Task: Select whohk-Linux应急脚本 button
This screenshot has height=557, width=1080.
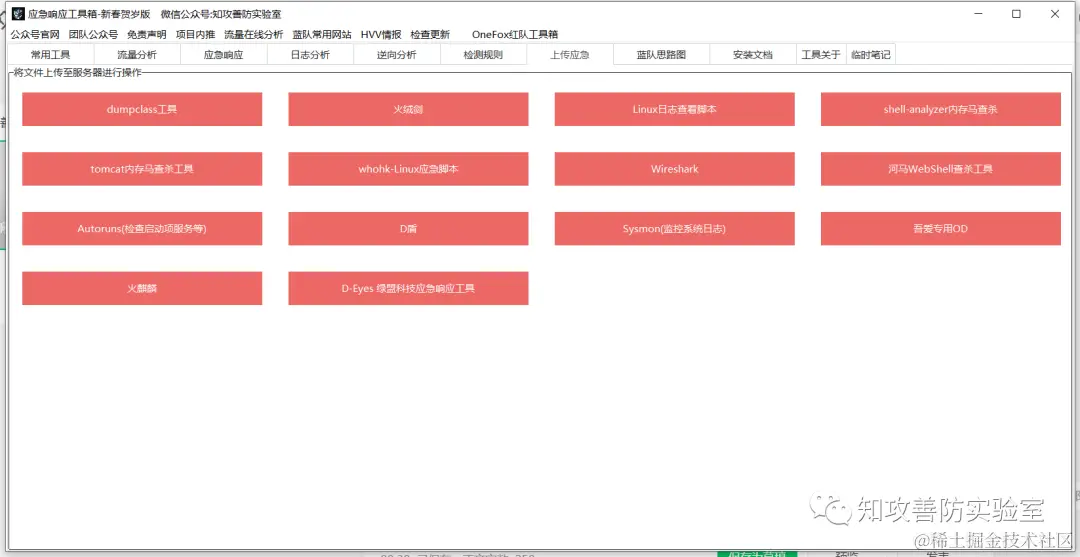Action: pyautogui.click(x=408, y=169)
